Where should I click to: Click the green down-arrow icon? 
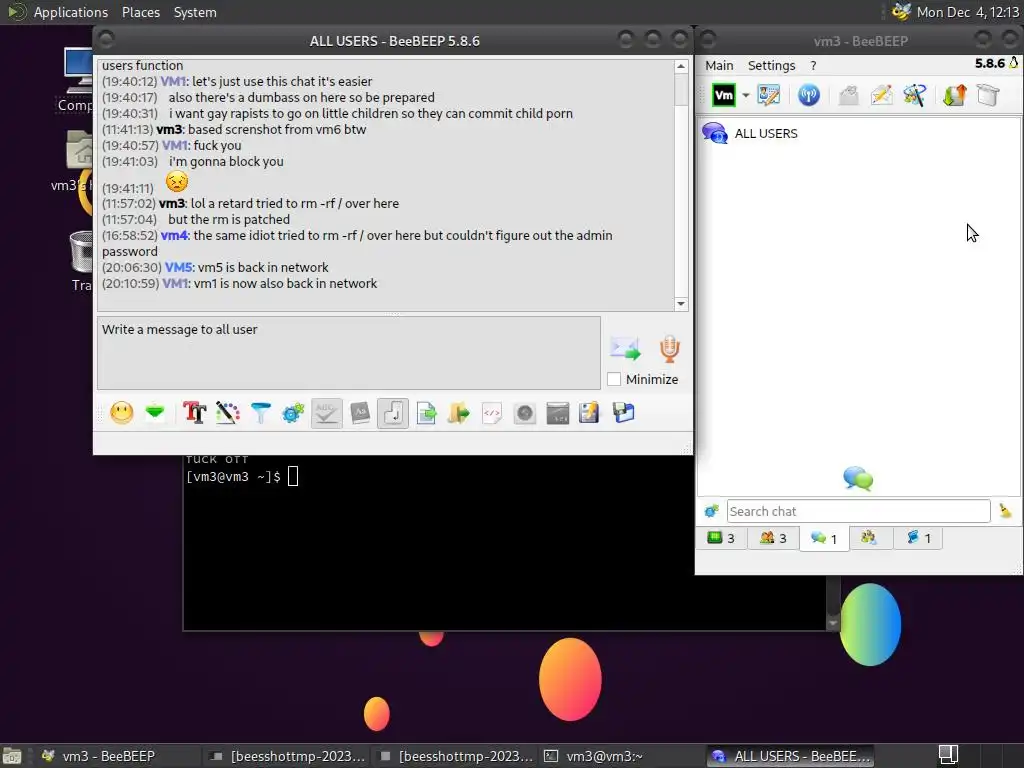point(155,413)
